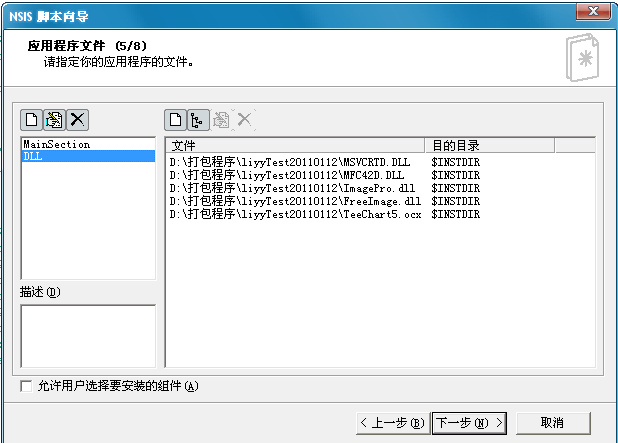
Task: Proceed with 下一步 button
Action: (469, 423)
